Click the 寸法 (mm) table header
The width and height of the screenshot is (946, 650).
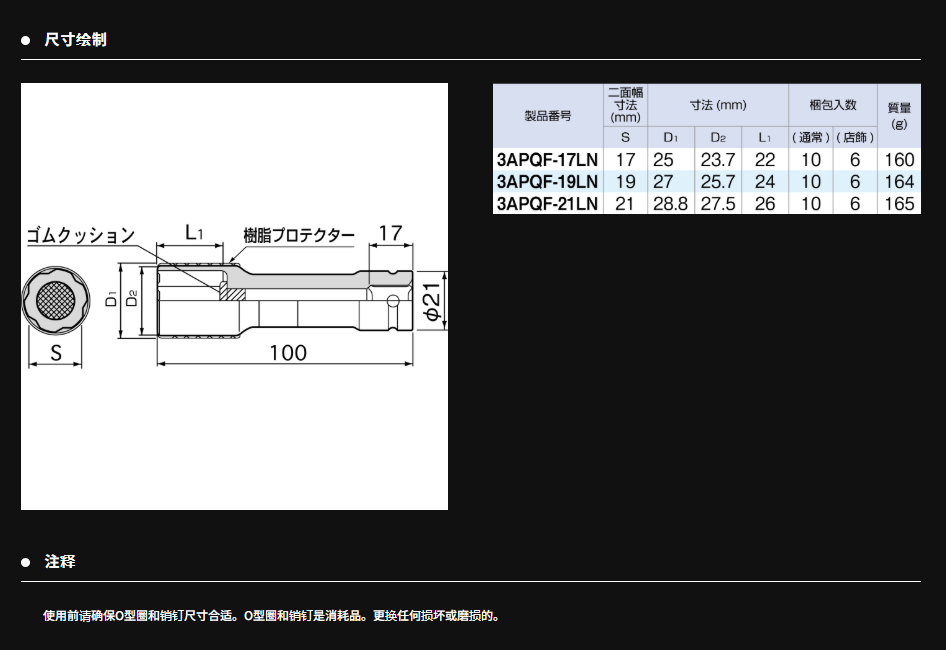(x=717, y=105)
